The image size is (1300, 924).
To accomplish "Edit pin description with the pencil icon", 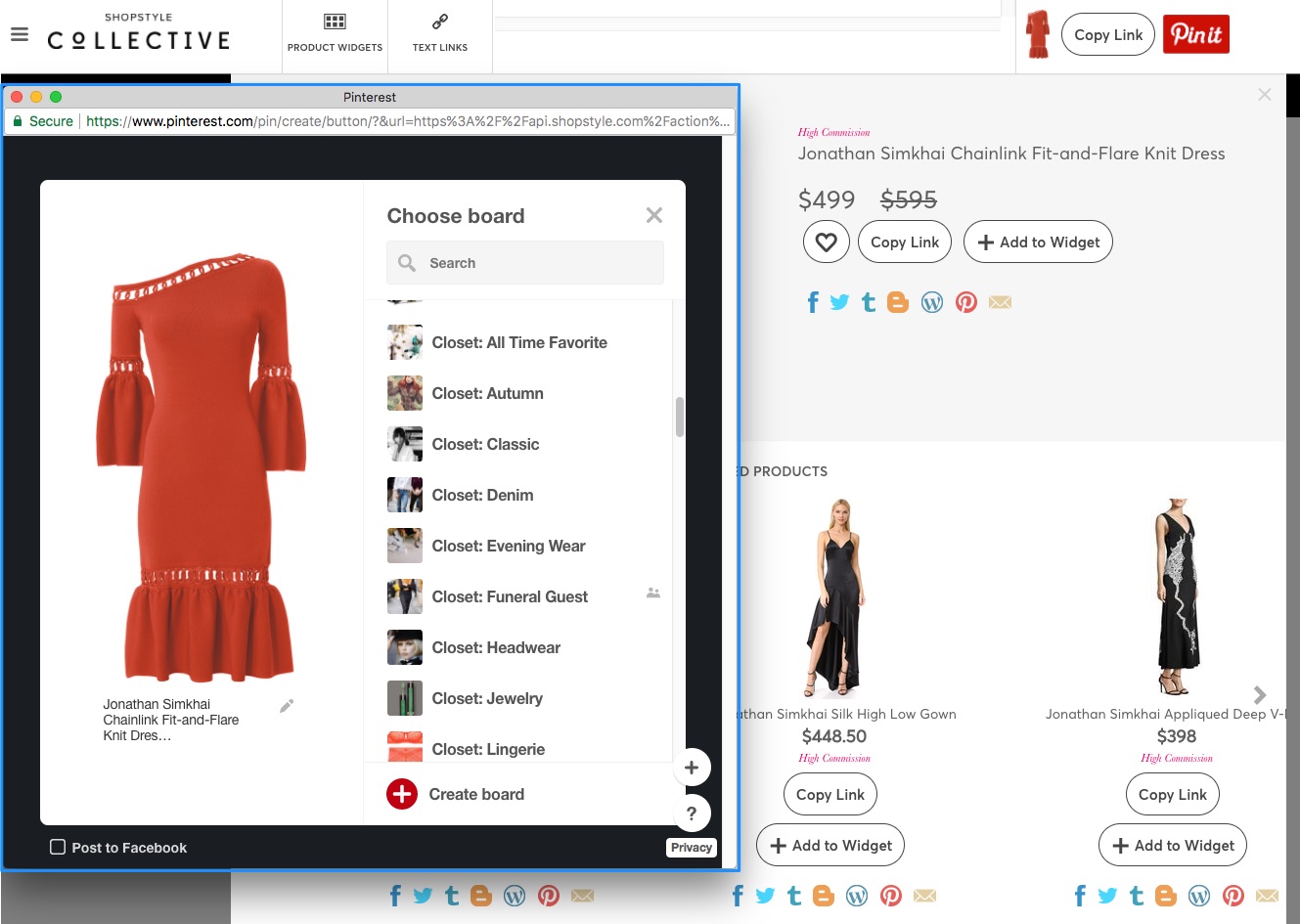I will click(x=287, y=706).
